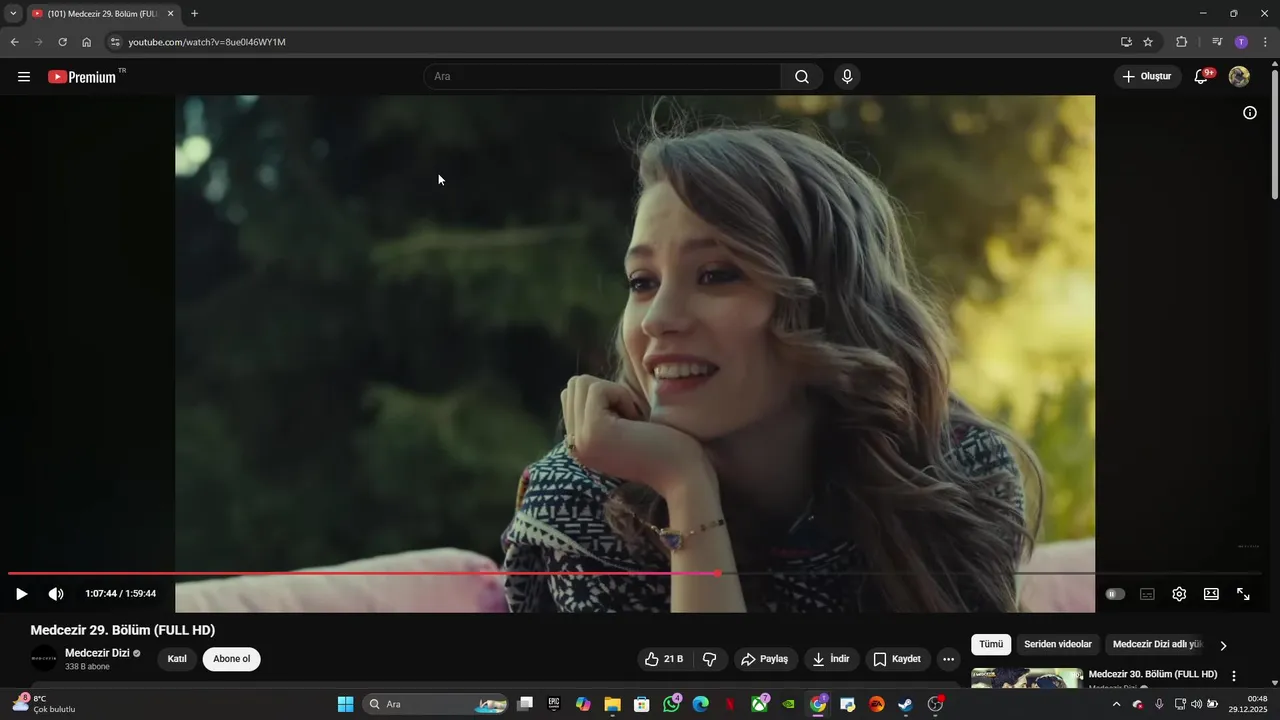Bookmark this page with star
Screen dimensions: 1280x720
tap(1148, 42)
